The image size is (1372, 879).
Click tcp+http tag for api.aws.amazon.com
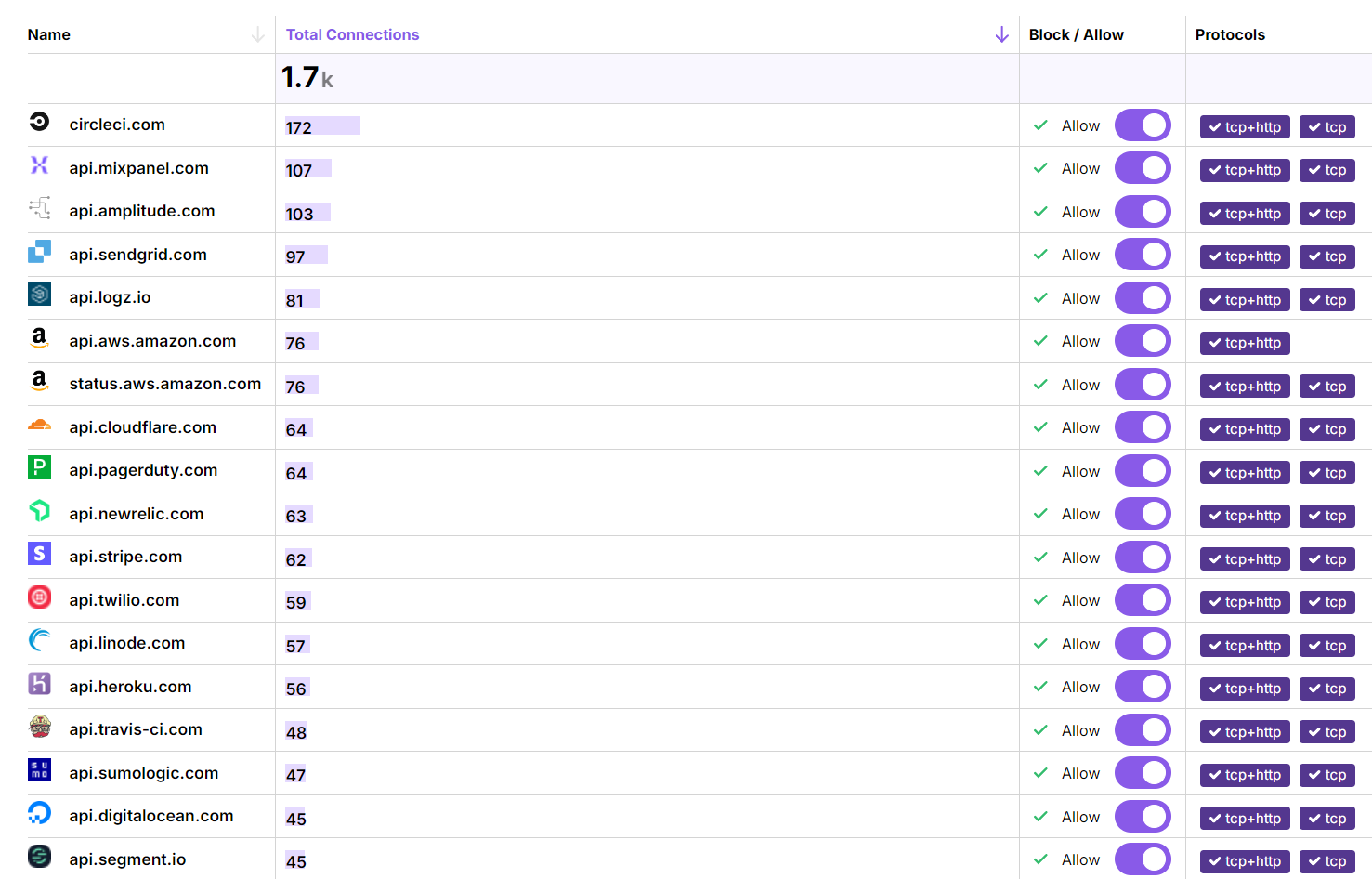click(x=1244, y=343)
